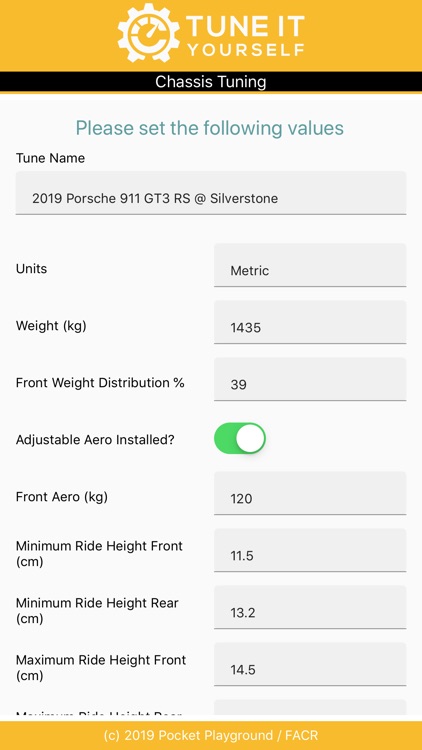The image size is (422, 750).
Task: Tap the Tune Name label
Action: [x=50, y=158]
